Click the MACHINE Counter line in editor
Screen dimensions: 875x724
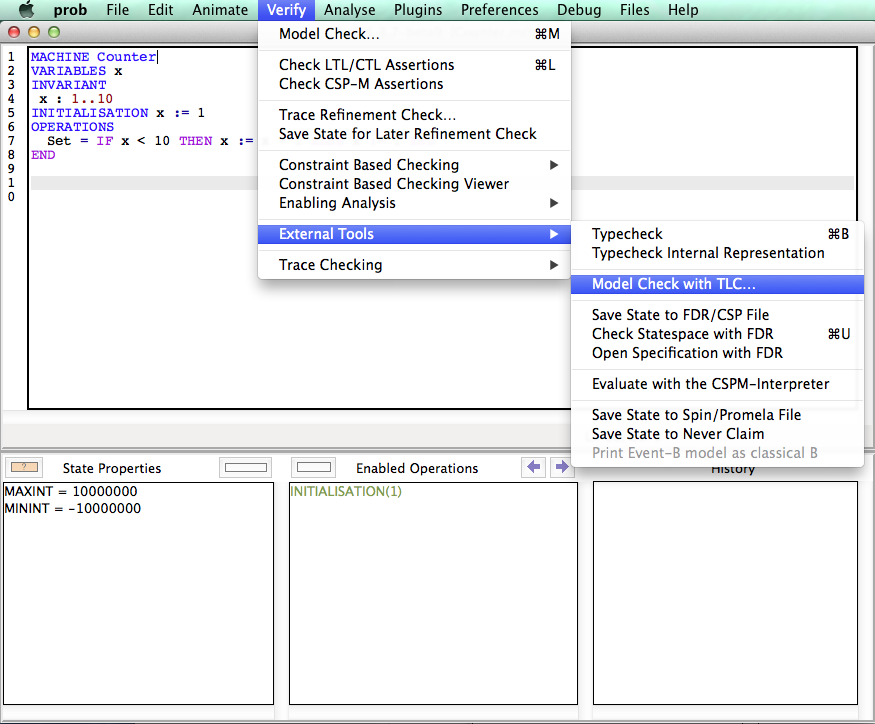pos(93,57)
